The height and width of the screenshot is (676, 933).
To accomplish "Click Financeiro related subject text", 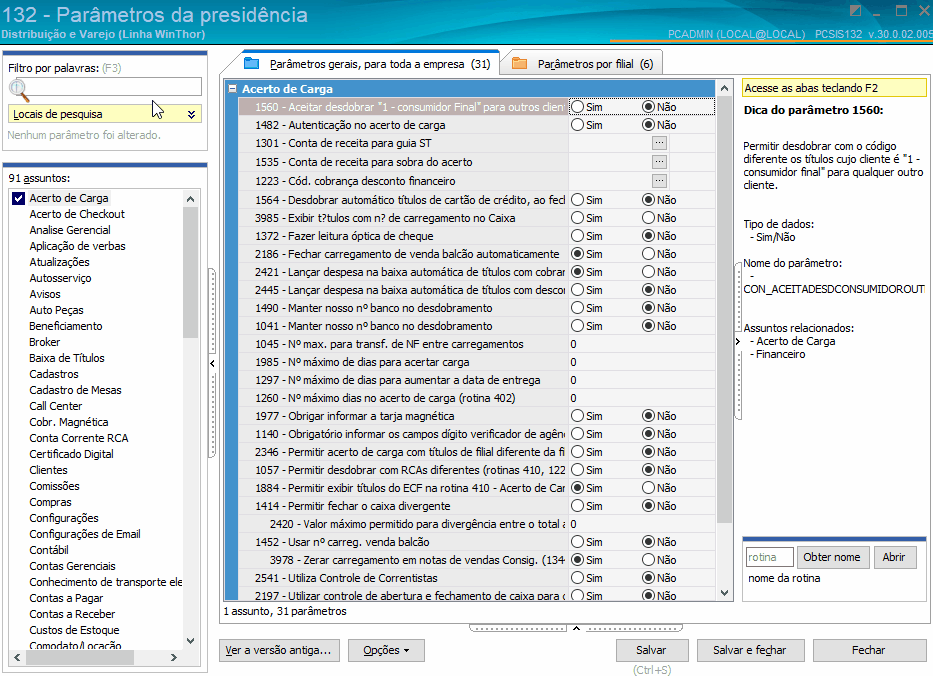I will (780, 354).
